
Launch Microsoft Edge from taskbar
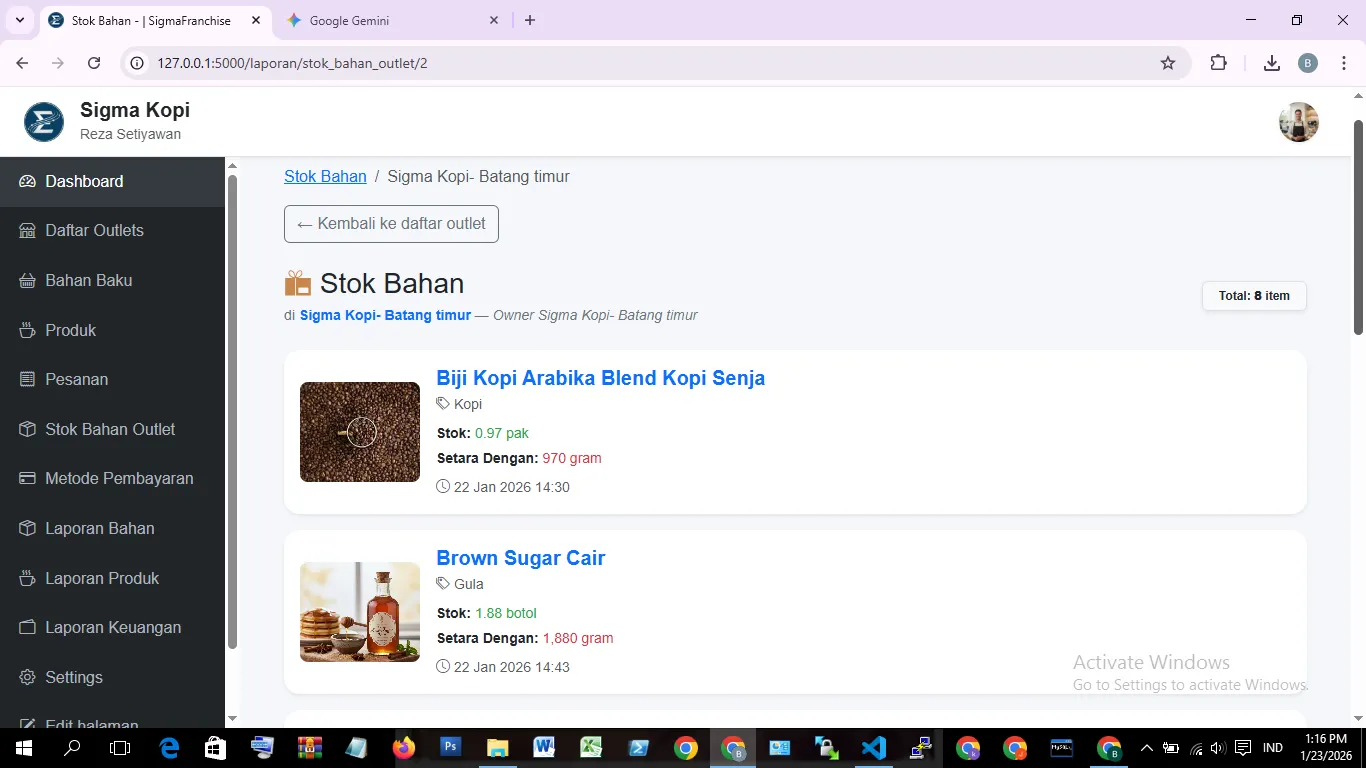pos(169,748)
